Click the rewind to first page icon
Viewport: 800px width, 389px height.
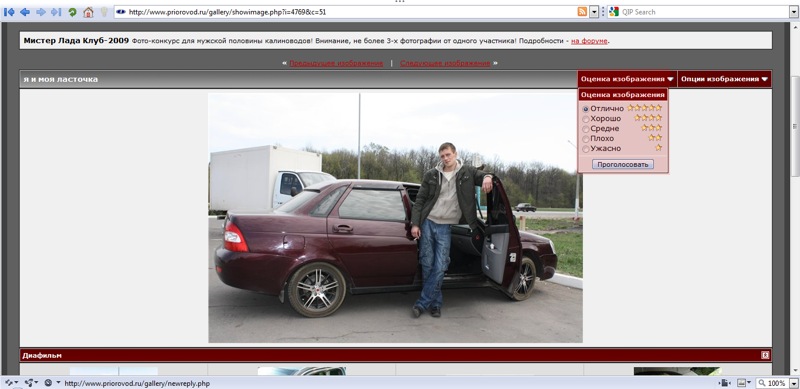(x=9, y=12)
